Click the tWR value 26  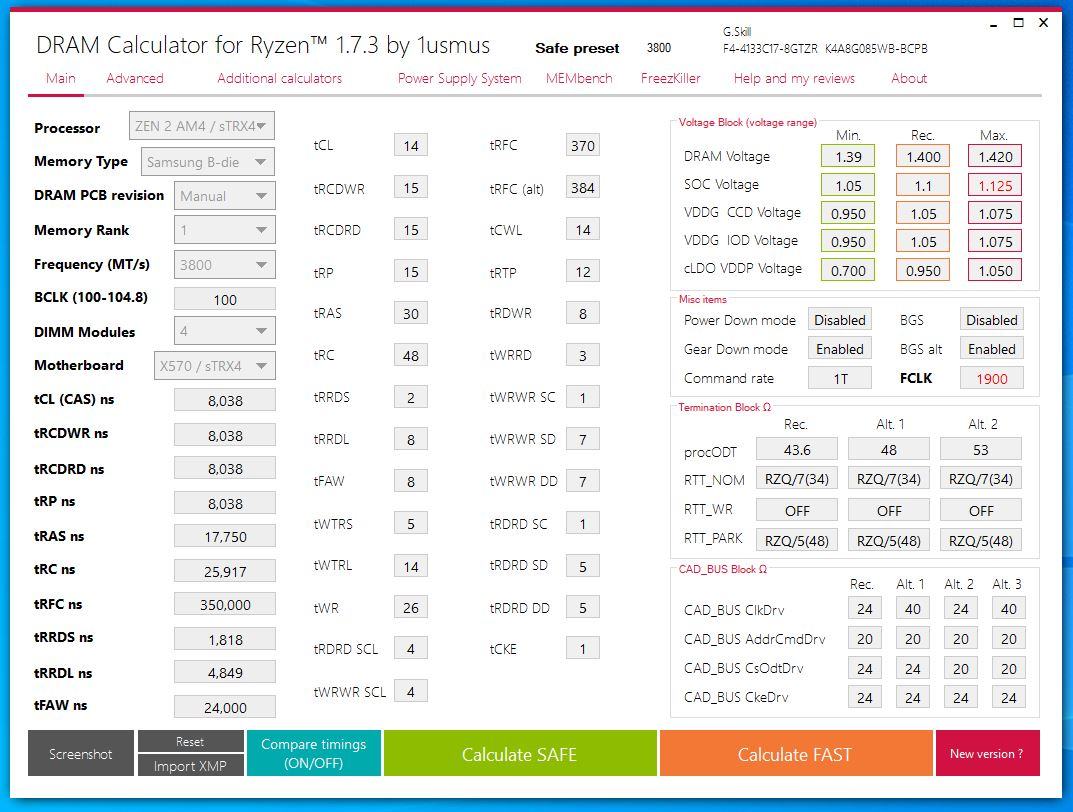(411, 607)
